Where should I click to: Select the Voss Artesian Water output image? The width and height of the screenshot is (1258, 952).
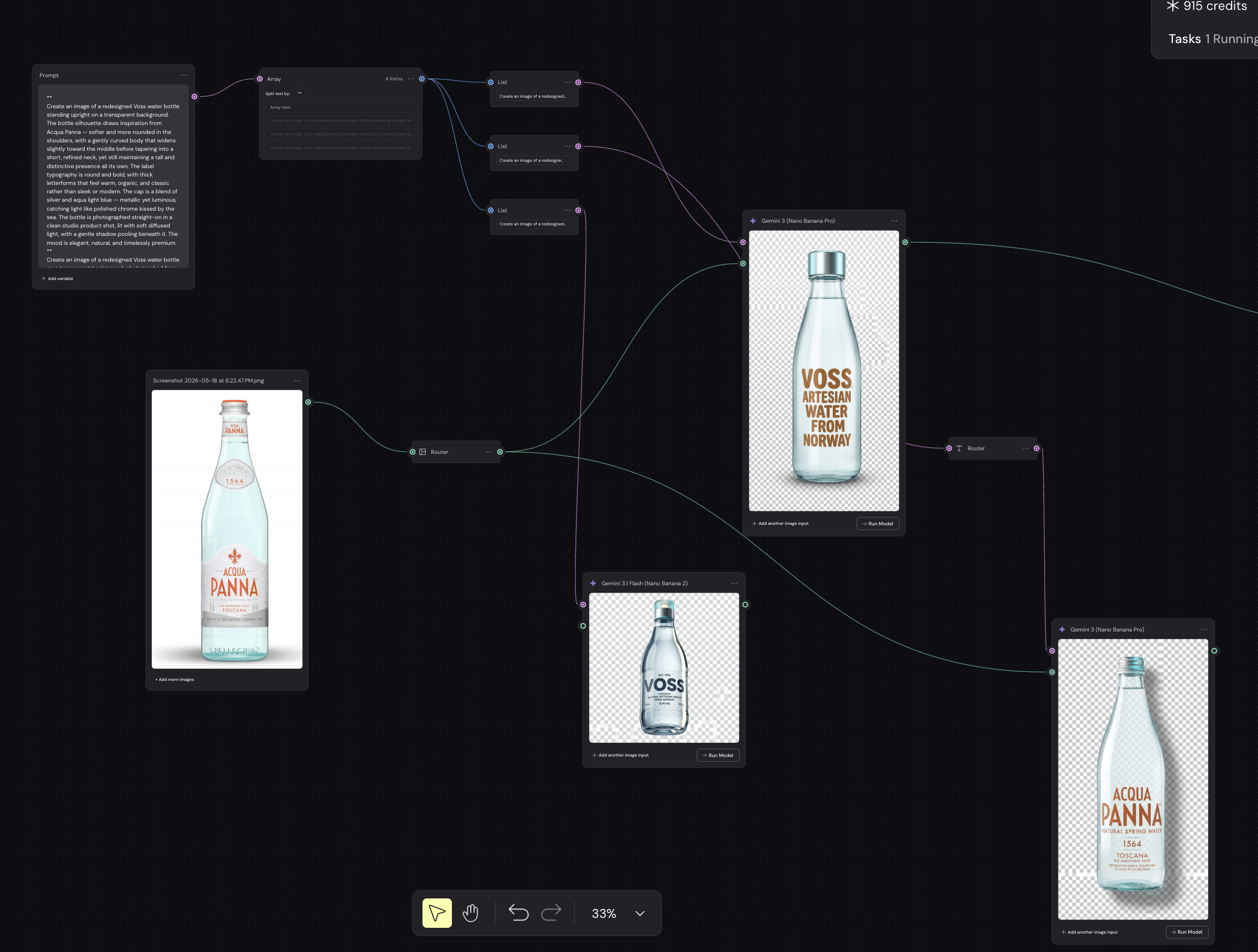coord(823,371)
